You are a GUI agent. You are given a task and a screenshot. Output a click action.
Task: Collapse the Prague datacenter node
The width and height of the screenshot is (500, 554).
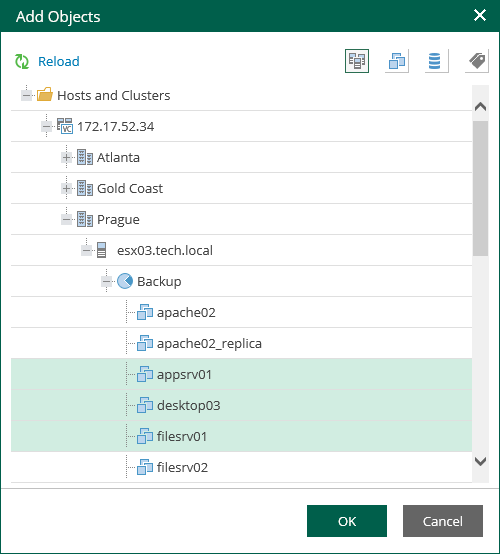[x=66, y=219]
